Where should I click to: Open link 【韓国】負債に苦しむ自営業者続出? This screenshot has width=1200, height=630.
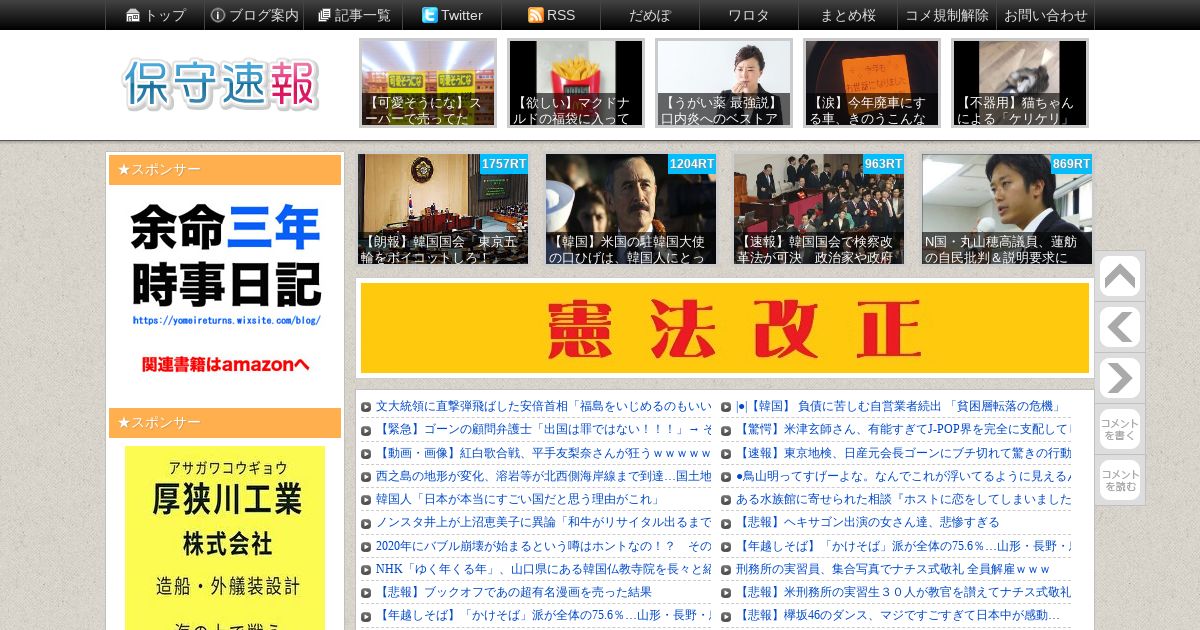[898, 406]
